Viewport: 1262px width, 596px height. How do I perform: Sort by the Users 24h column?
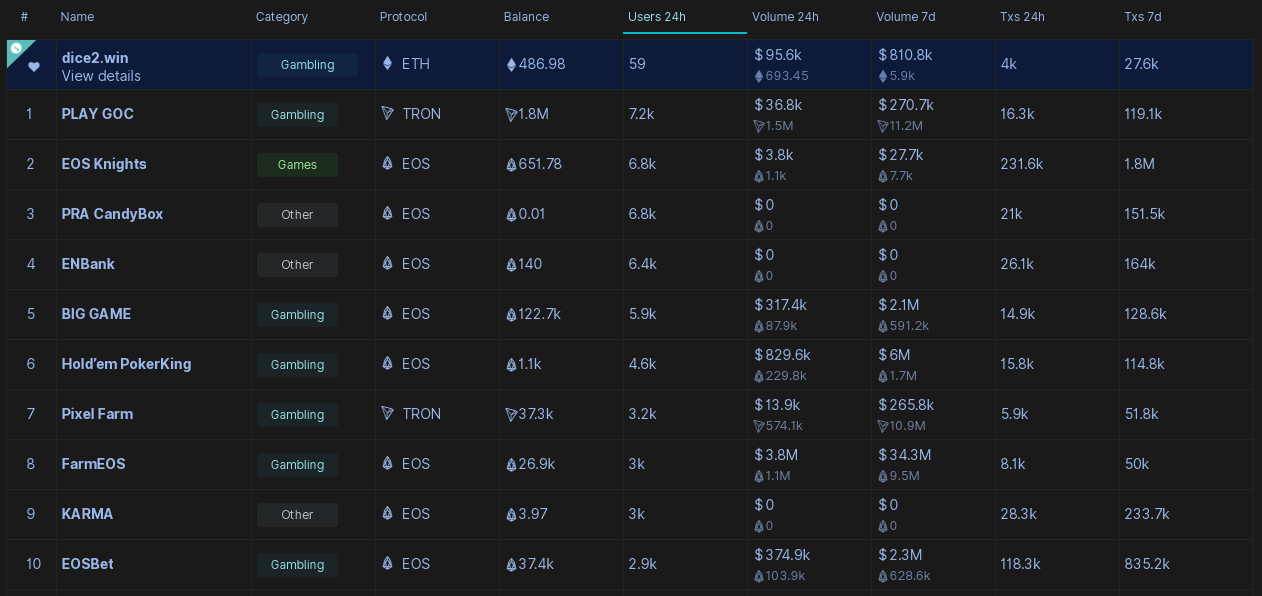pyautogui.click(x=657, y=17)
